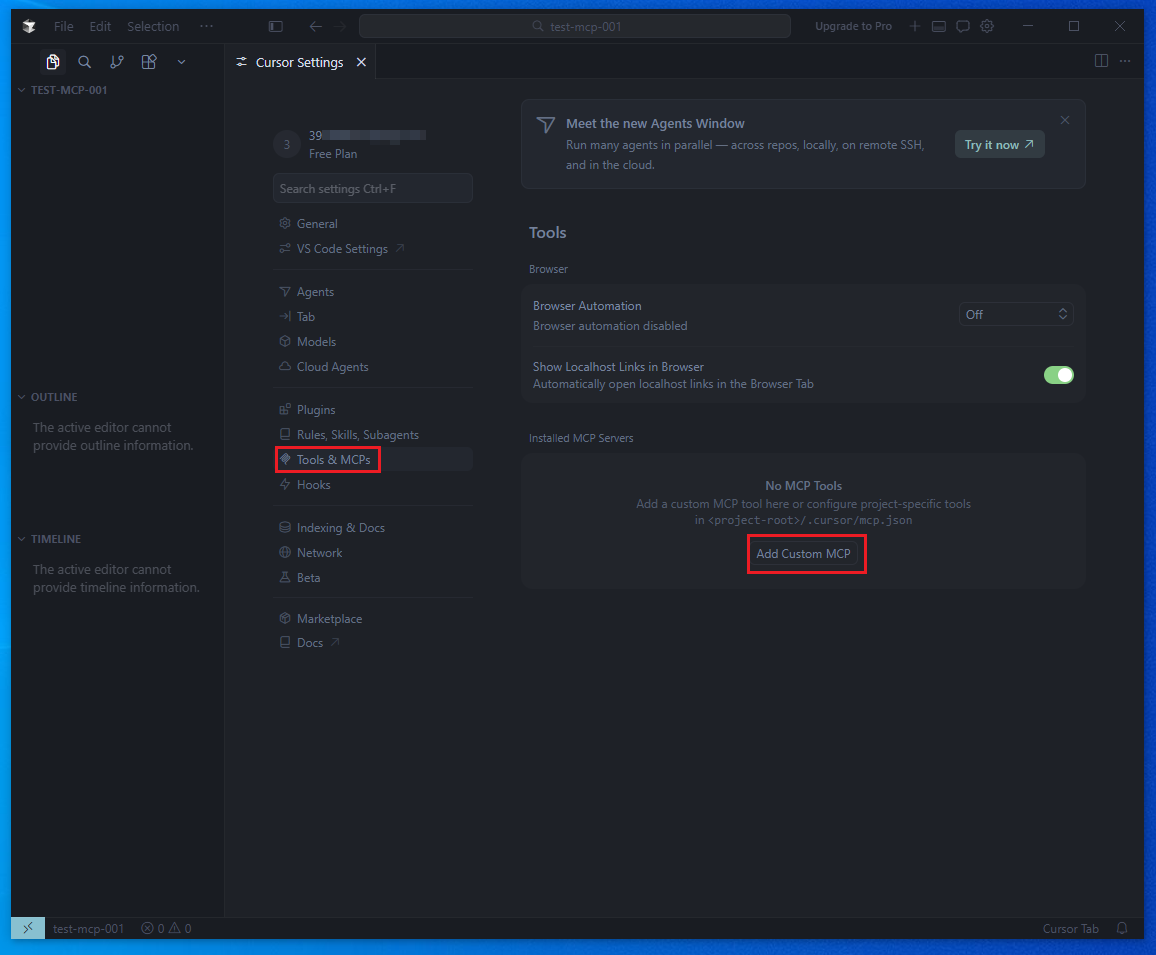Open the chat bubble icon in title bar
The width and height of the screenshot is (1156, 955).
[x=963, y=27]
